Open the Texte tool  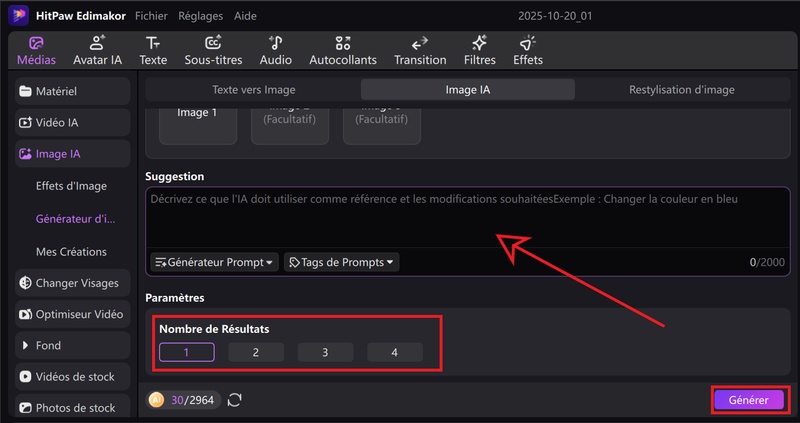pos(153,51)
